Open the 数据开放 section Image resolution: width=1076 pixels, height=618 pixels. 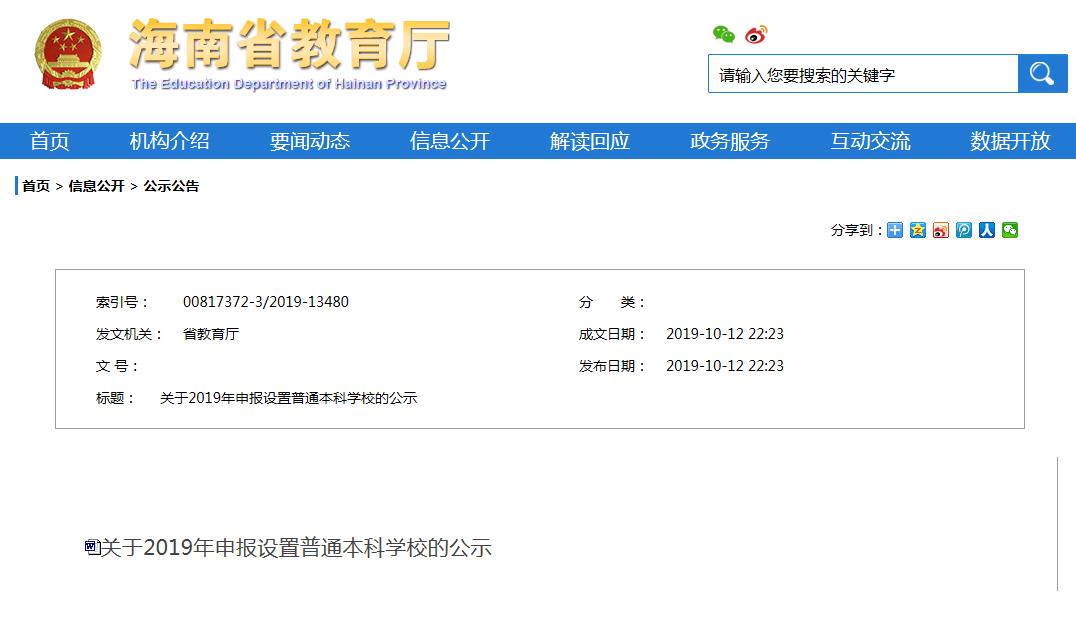pyautogui.click(x=1012, y=141)
